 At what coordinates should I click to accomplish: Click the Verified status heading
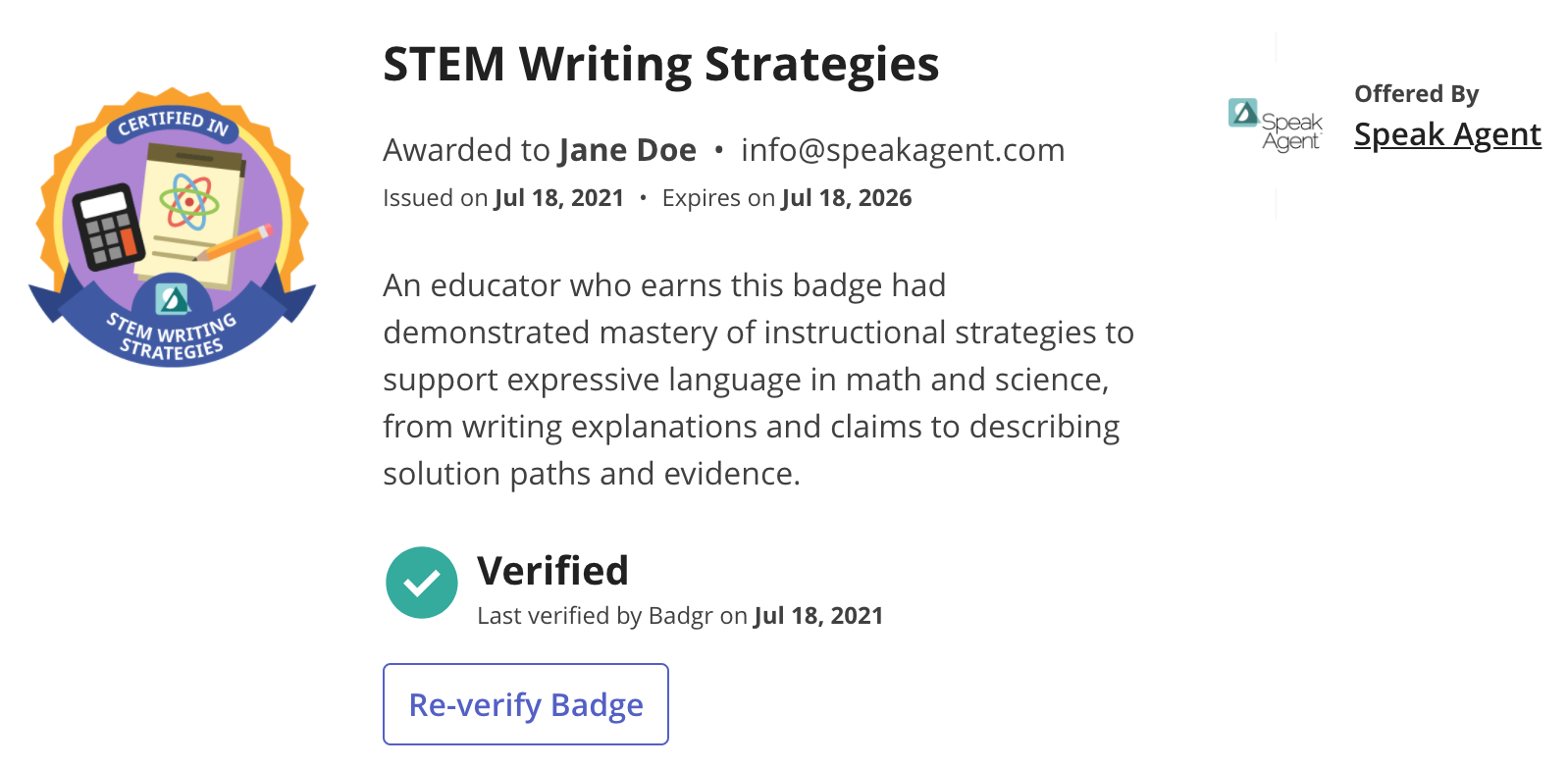tap(552, 571)
